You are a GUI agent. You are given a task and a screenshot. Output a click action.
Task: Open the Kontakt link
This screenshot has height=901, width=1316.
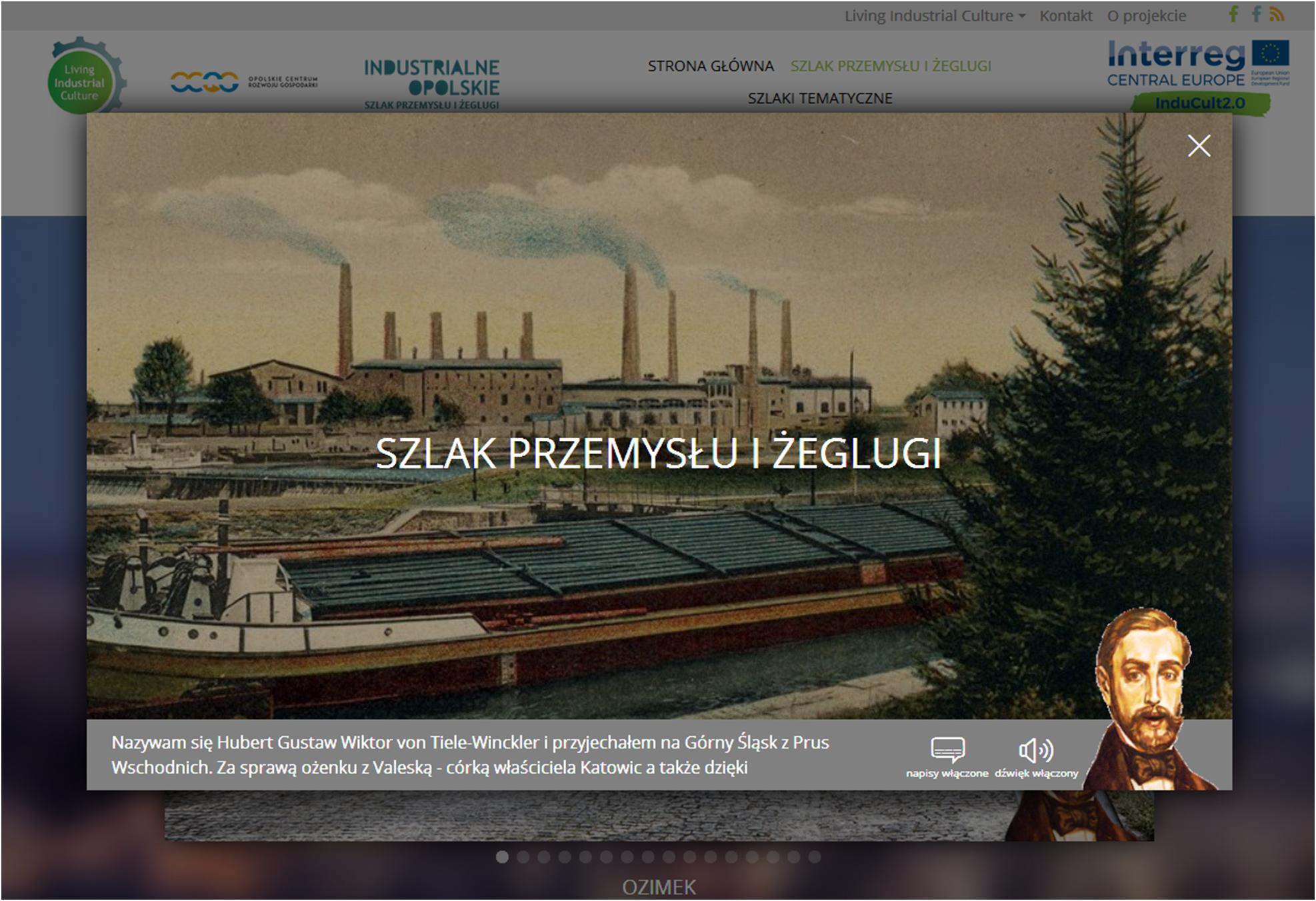click(1065, 15)
